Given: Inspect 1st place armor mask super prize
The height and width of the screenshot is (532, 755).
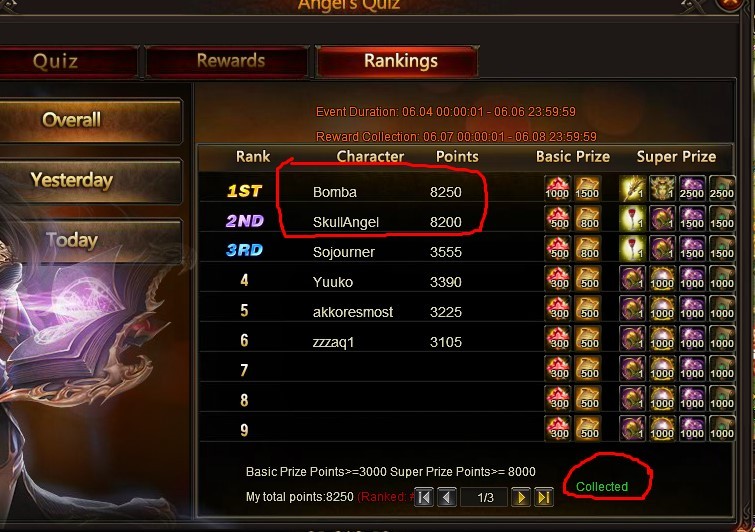Looking at the screenshot, I should click(662, 188).
